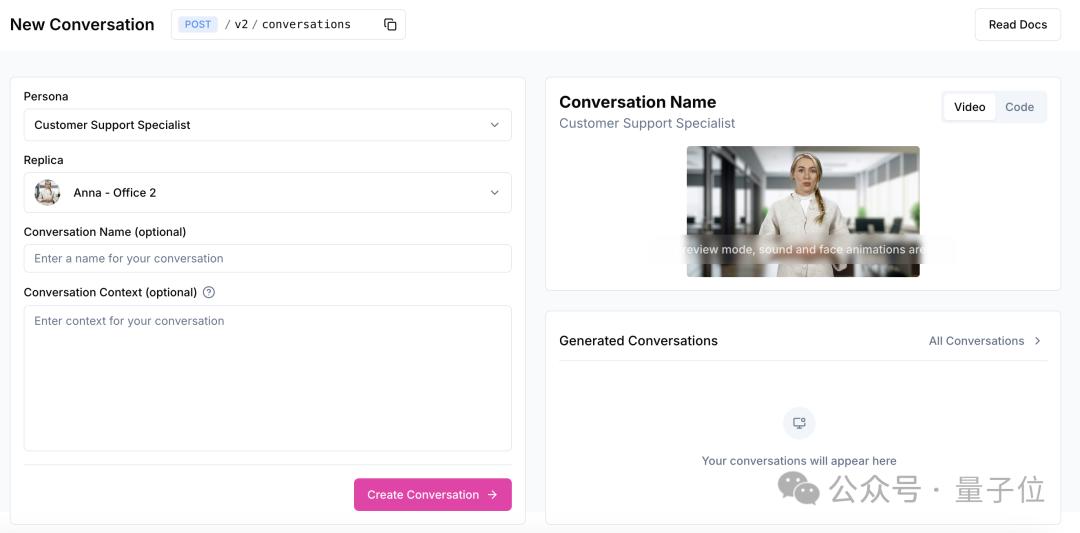Open the Read Docs button
Screen dimensions: 1080x533
[1017, 25]
